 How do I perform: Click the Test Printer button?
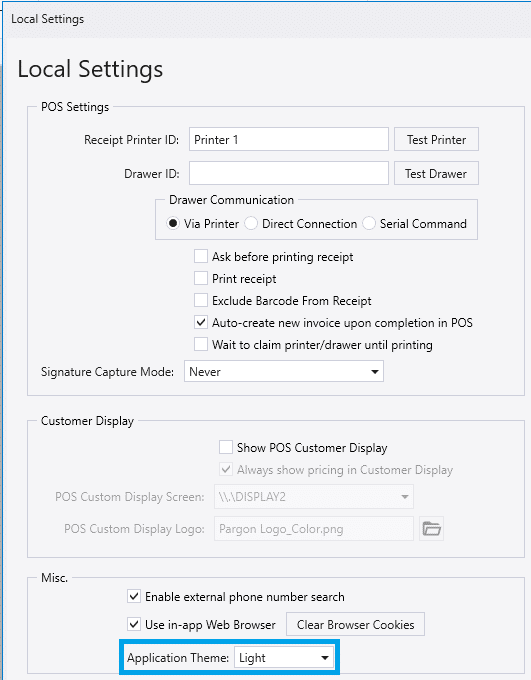(436, 139)
